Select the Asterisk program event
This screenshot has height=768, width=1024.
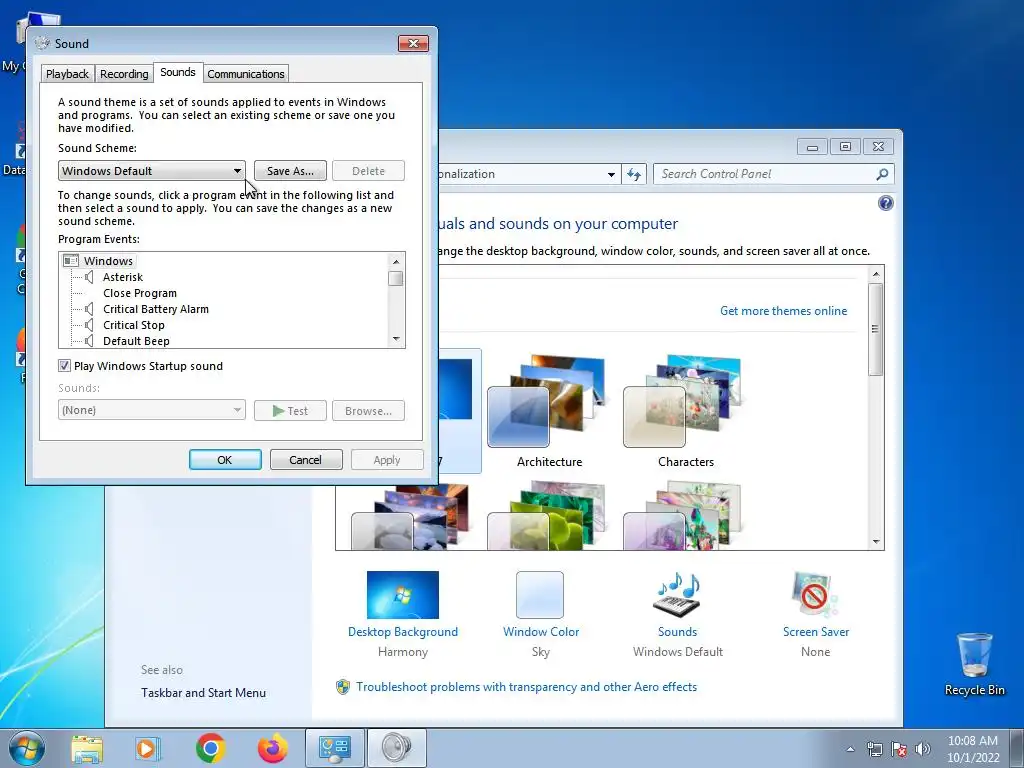(x=123, y=277)
